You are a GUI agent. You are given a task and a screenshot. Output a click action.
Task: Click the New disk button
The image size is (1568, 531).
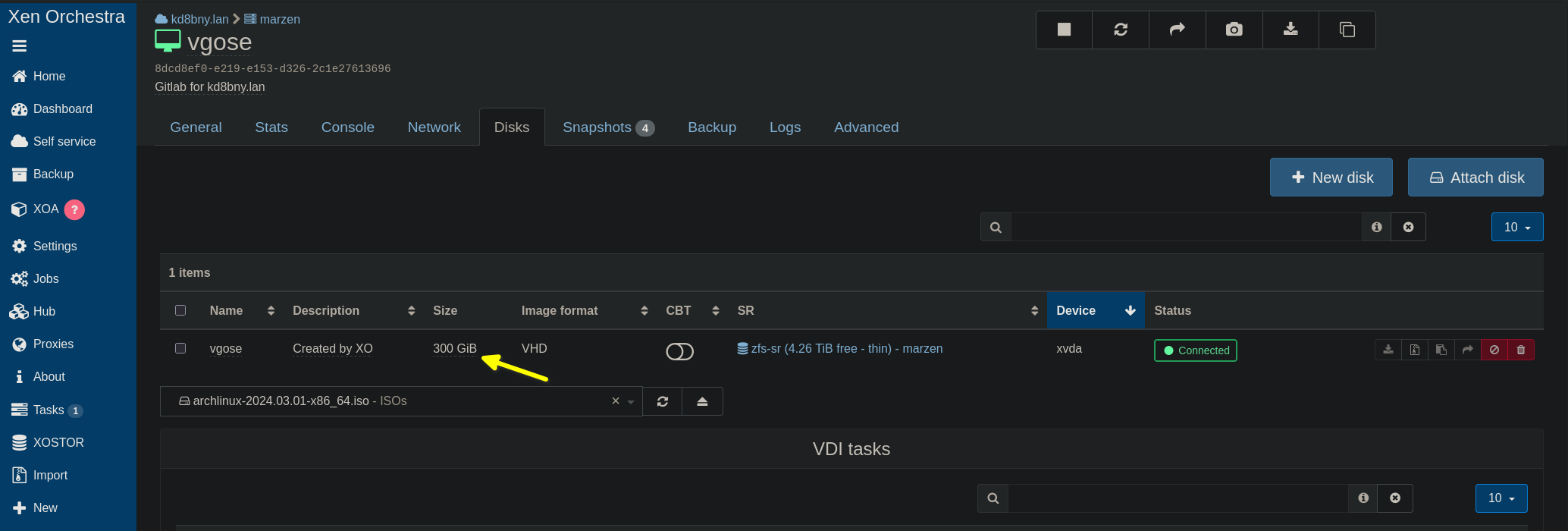pos(1331,178)
